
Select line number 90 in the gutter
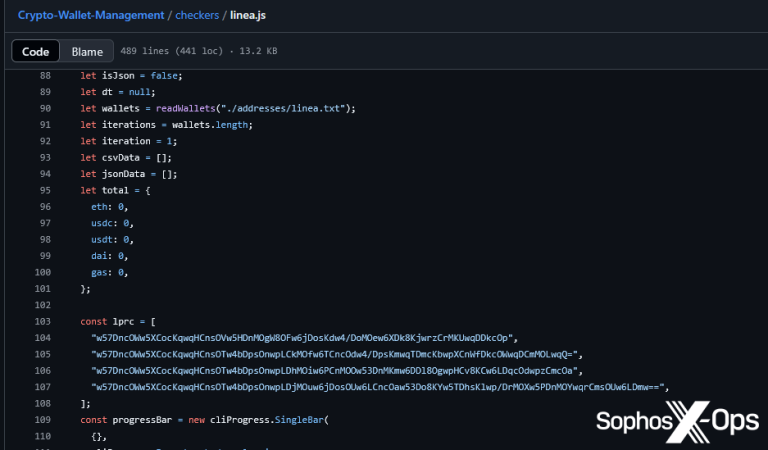tap(44, 108)
